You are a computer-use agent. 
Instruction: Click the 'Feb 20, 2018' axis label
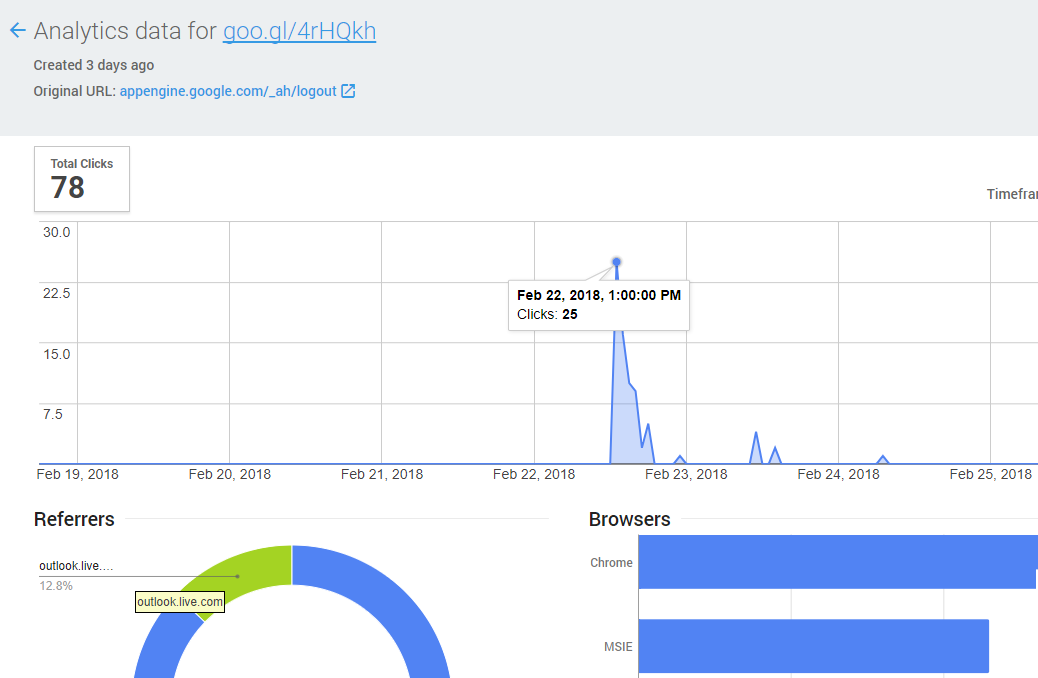pos(230,474)
